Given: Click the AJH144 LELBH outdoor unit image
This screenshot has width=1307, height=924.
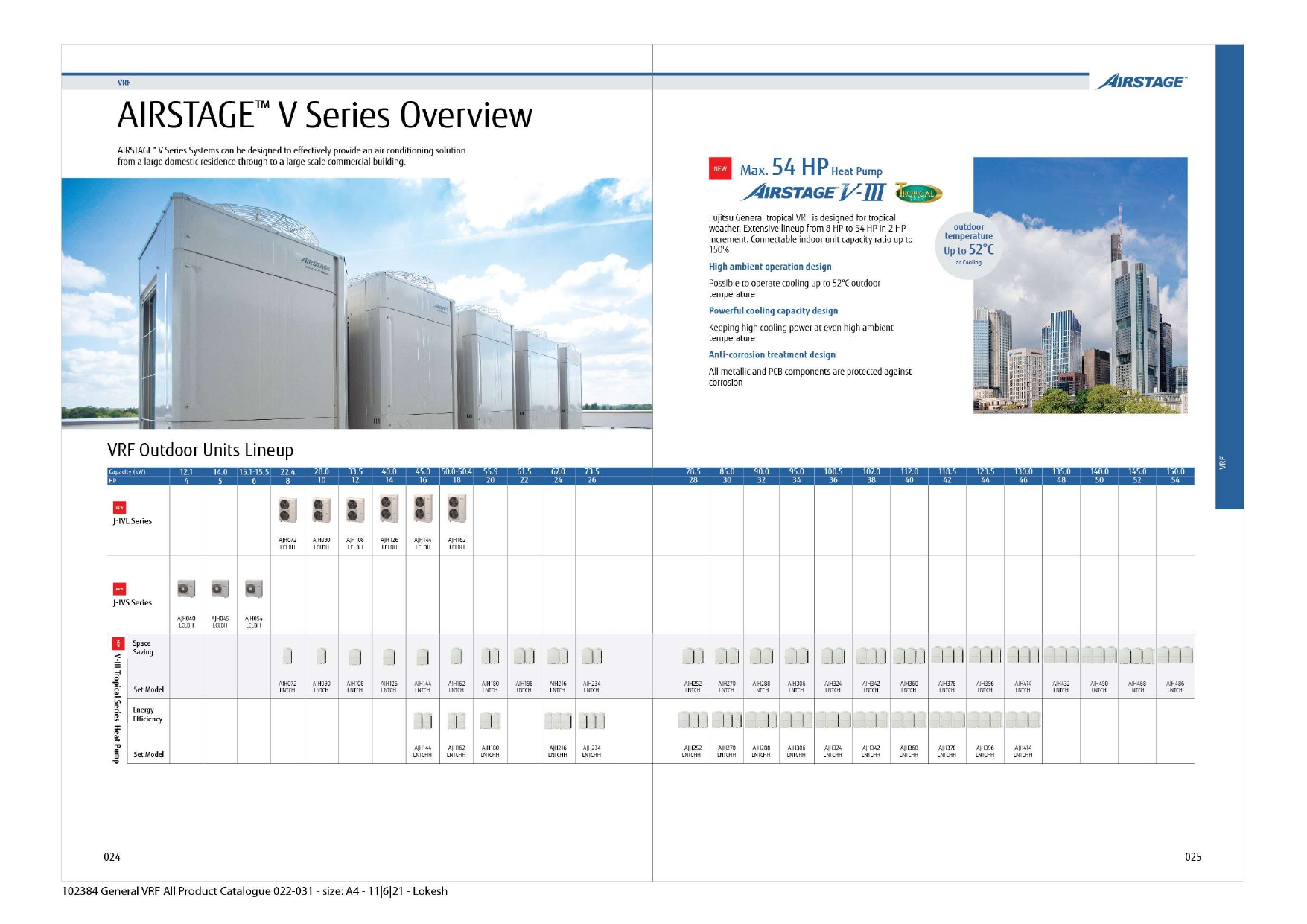Looking at the screenshot, I should (422, 509).
